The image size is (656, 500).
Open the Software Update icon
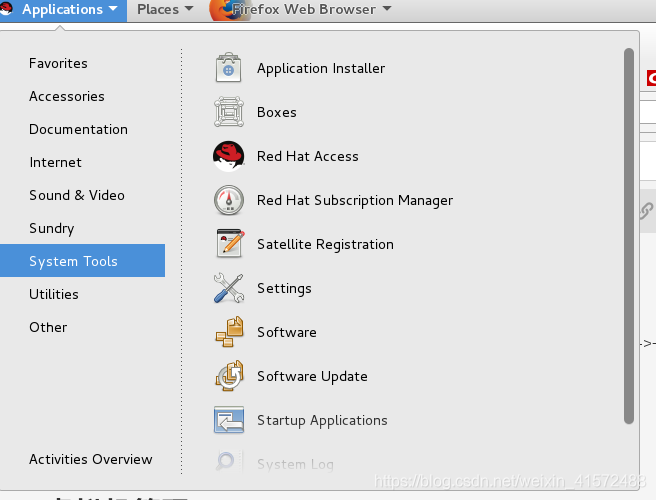point(229,376)
